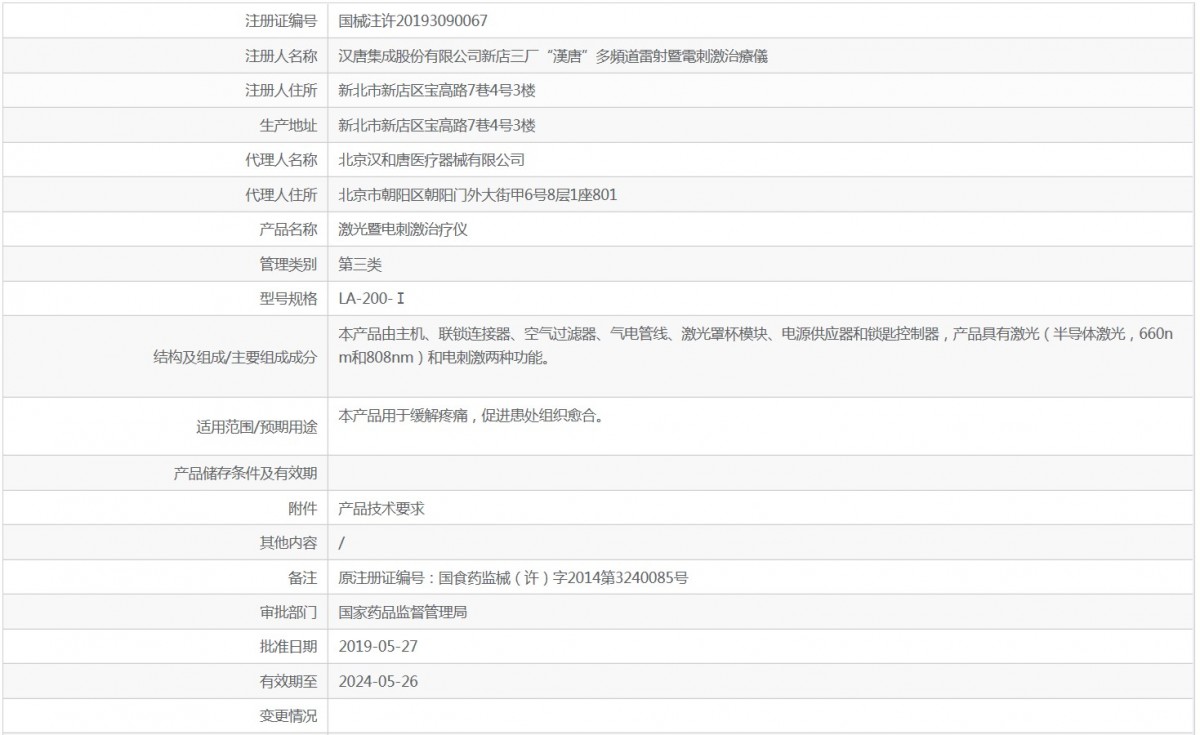Viewport: 1200px width, 735px height.
Task: Click approval date 2019-05-27
Action: (378, 646)
